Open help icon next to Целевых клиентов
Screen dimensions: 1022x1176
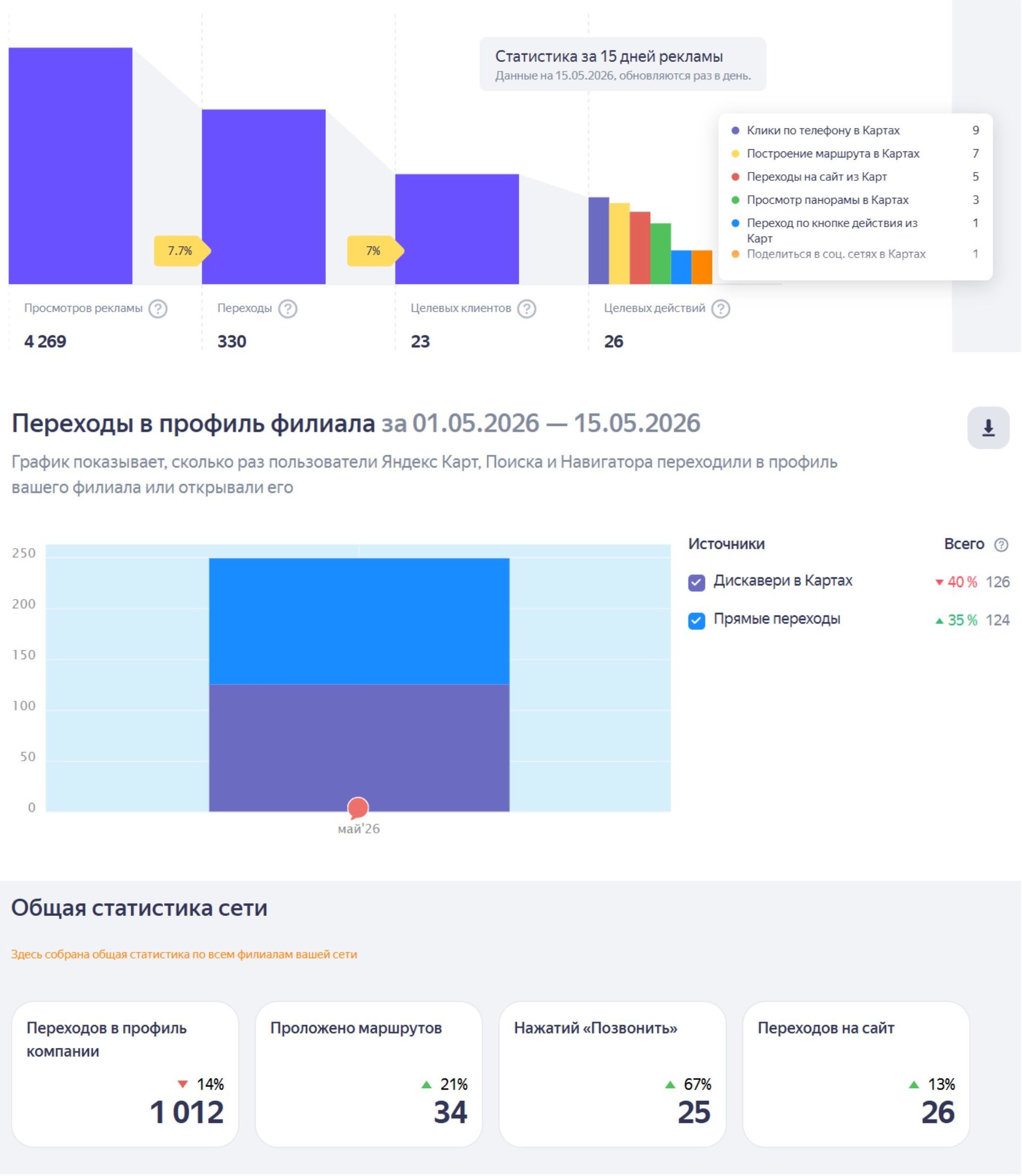[527, 309]
